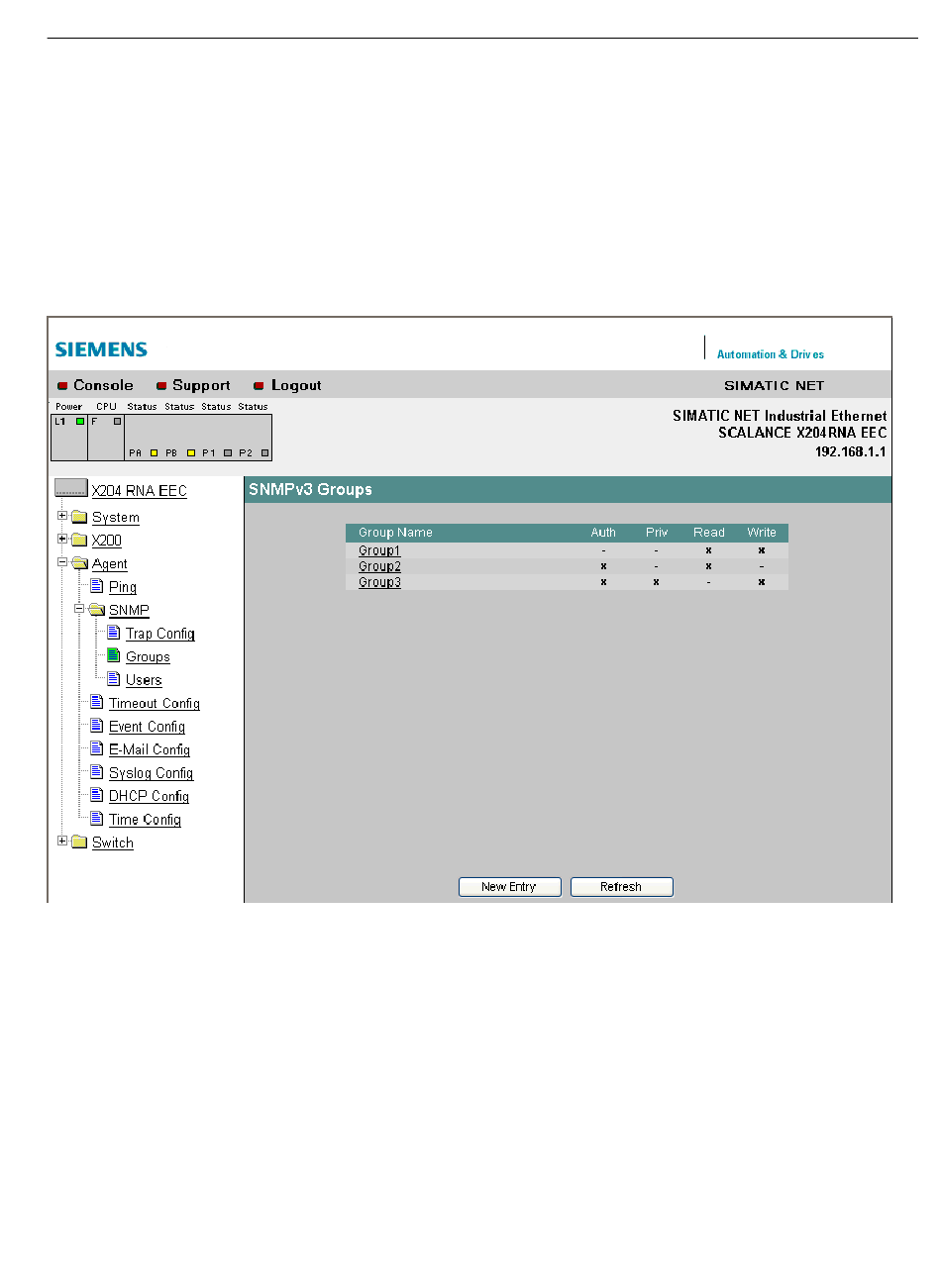Image resolution: width=941 pixels, height=1288 pixels.
Task: Click the Syslog Config page icon
Action: [x=97, y=772]
